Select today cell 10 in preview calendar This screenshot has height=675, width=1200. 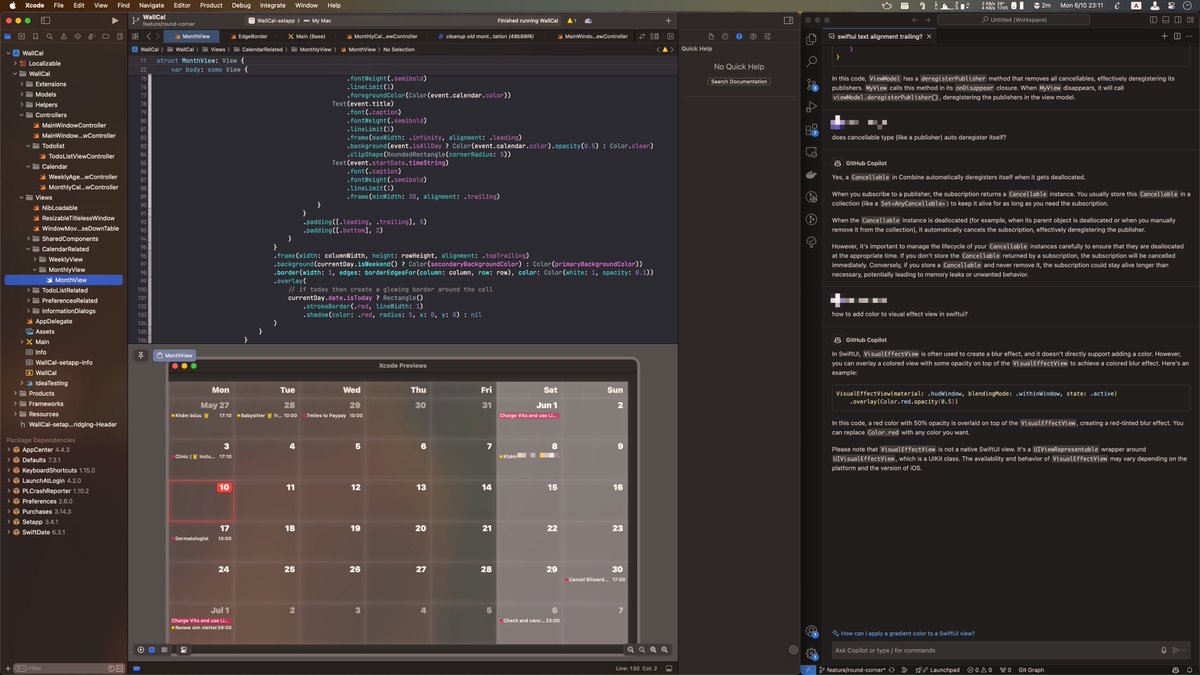point(201,500)
